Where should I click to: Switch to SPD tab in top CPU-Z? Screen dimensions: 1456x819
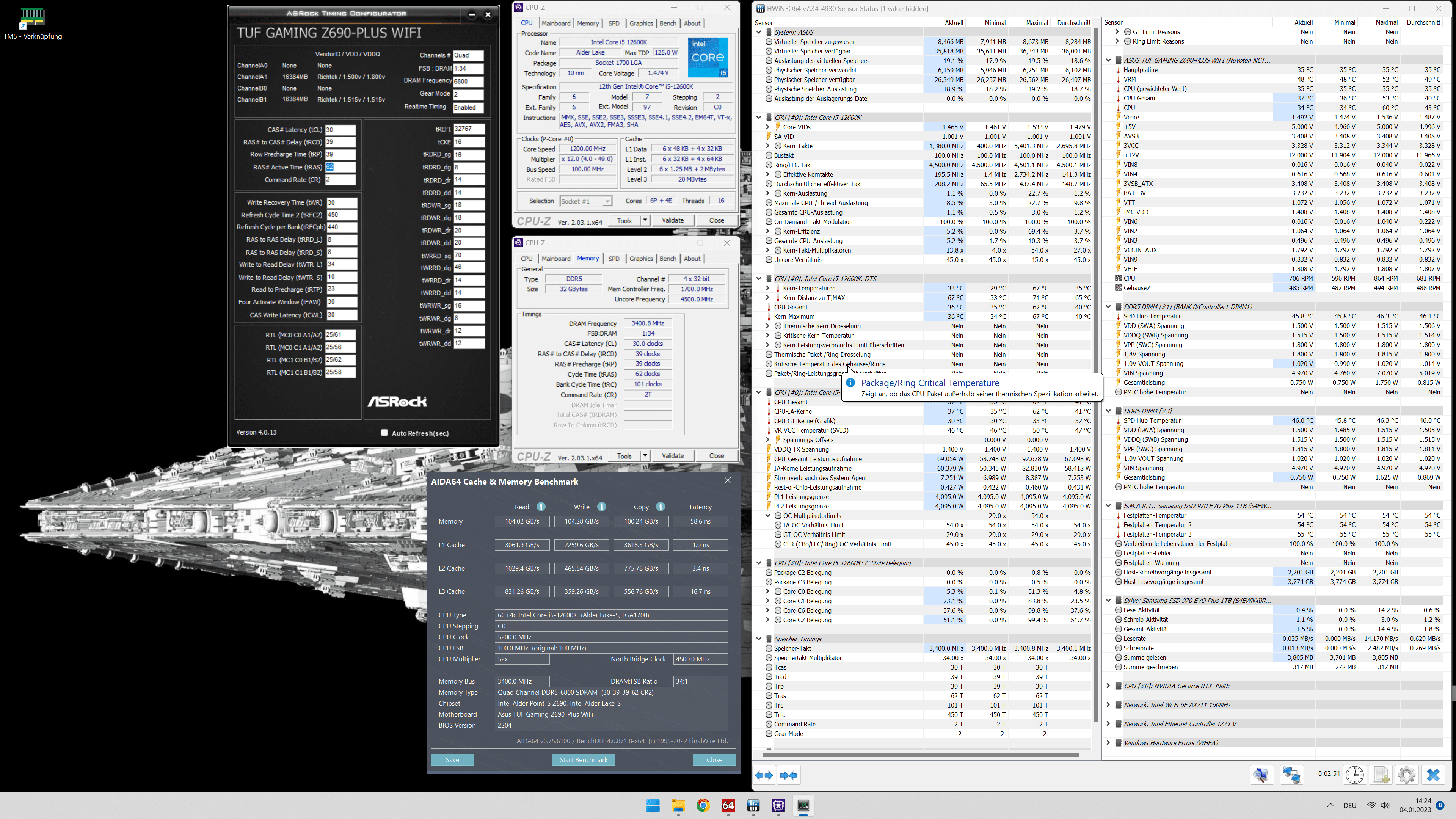[613, 23]
